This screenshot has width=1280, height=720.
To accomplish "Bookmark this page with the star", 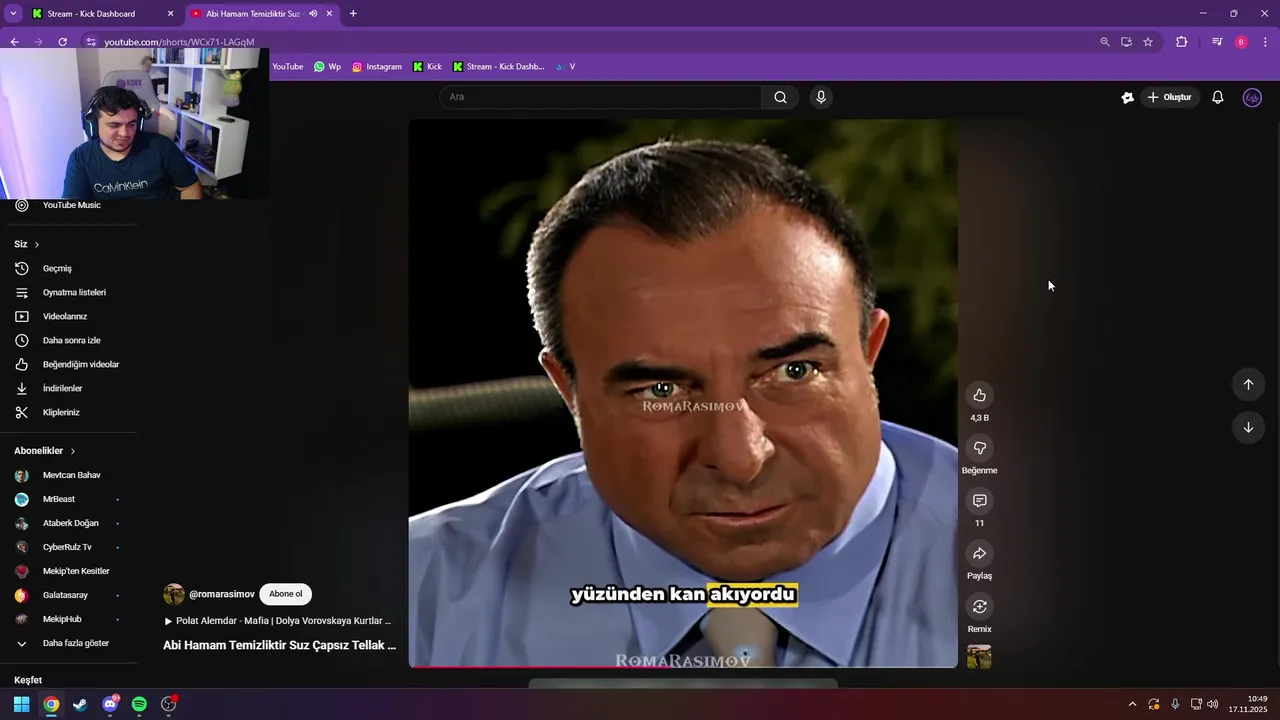I will (x=1148, y=42).
